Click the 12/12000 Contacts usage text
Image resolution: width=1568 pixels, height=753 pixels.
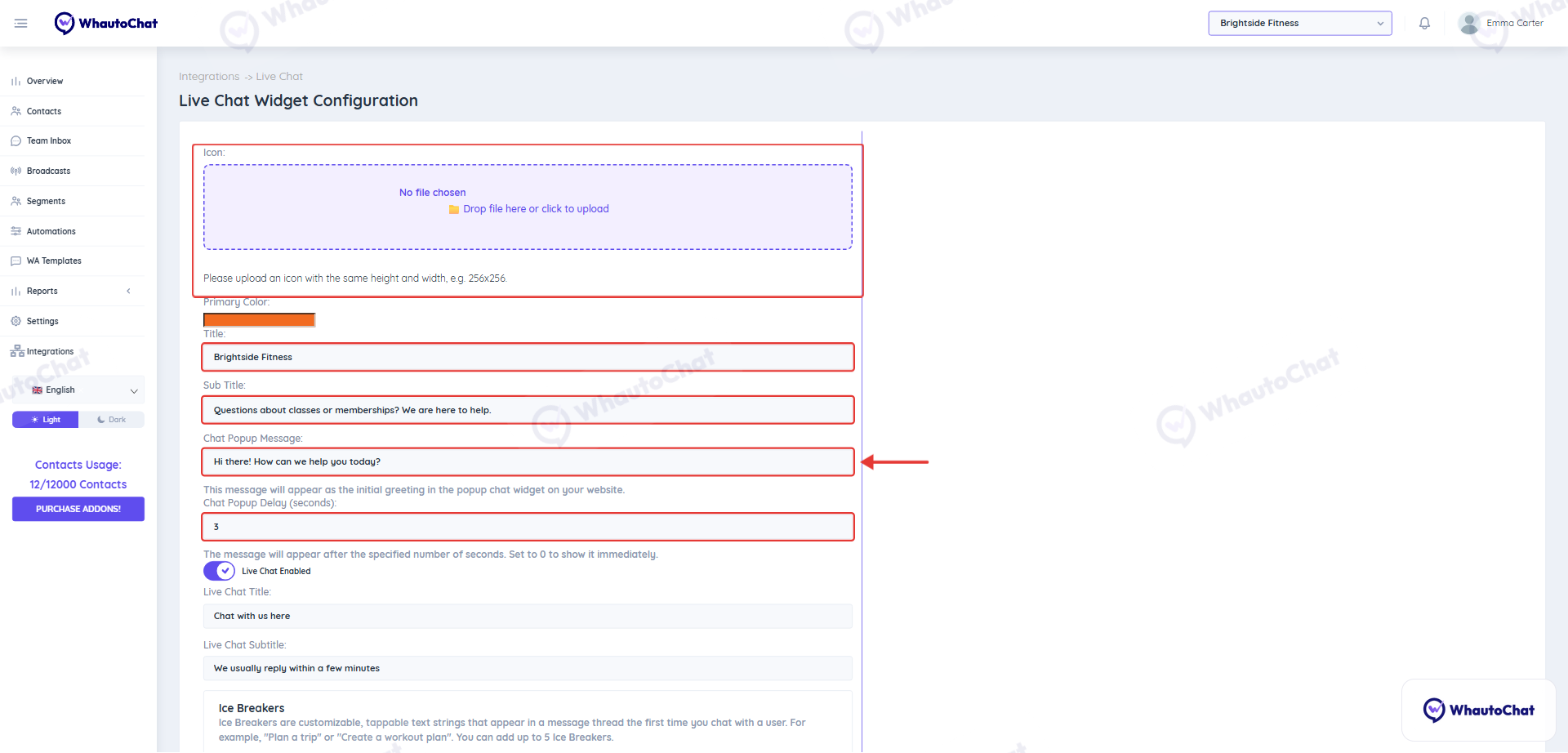pyautogui.click(x=78, y=484)
